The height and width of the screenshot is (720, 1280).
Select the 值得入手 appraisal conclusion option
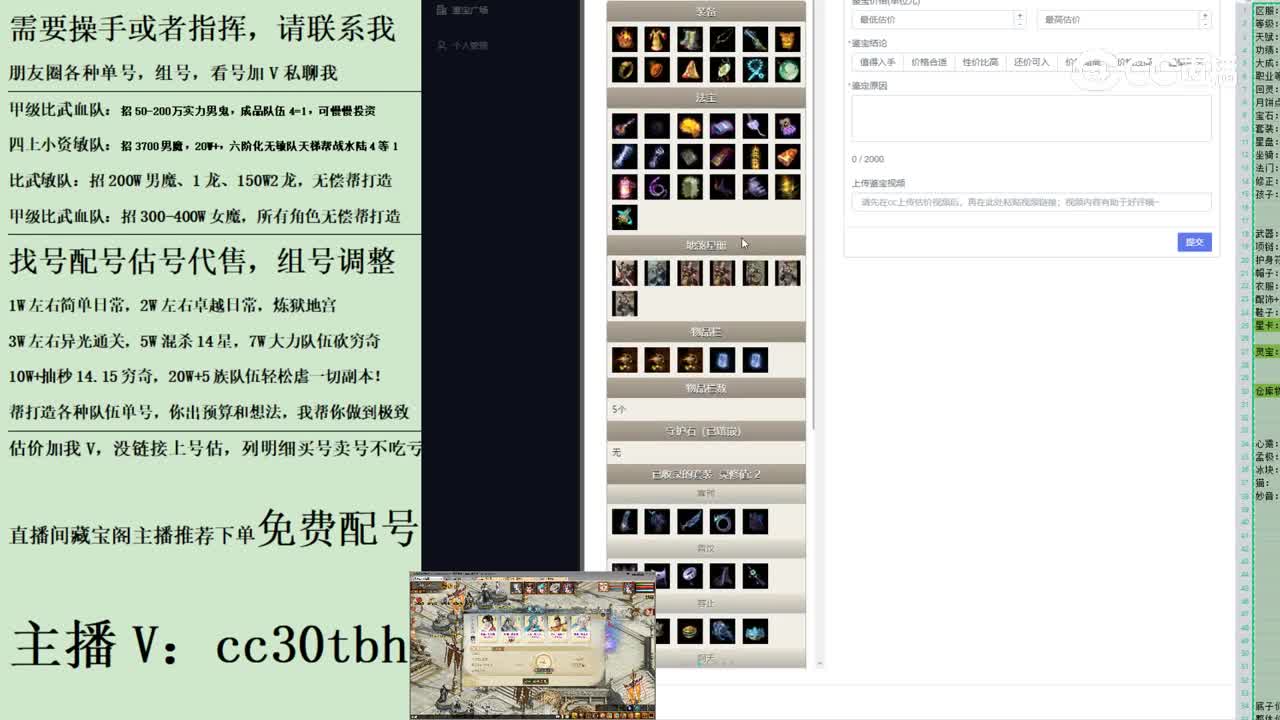point(877,62)
